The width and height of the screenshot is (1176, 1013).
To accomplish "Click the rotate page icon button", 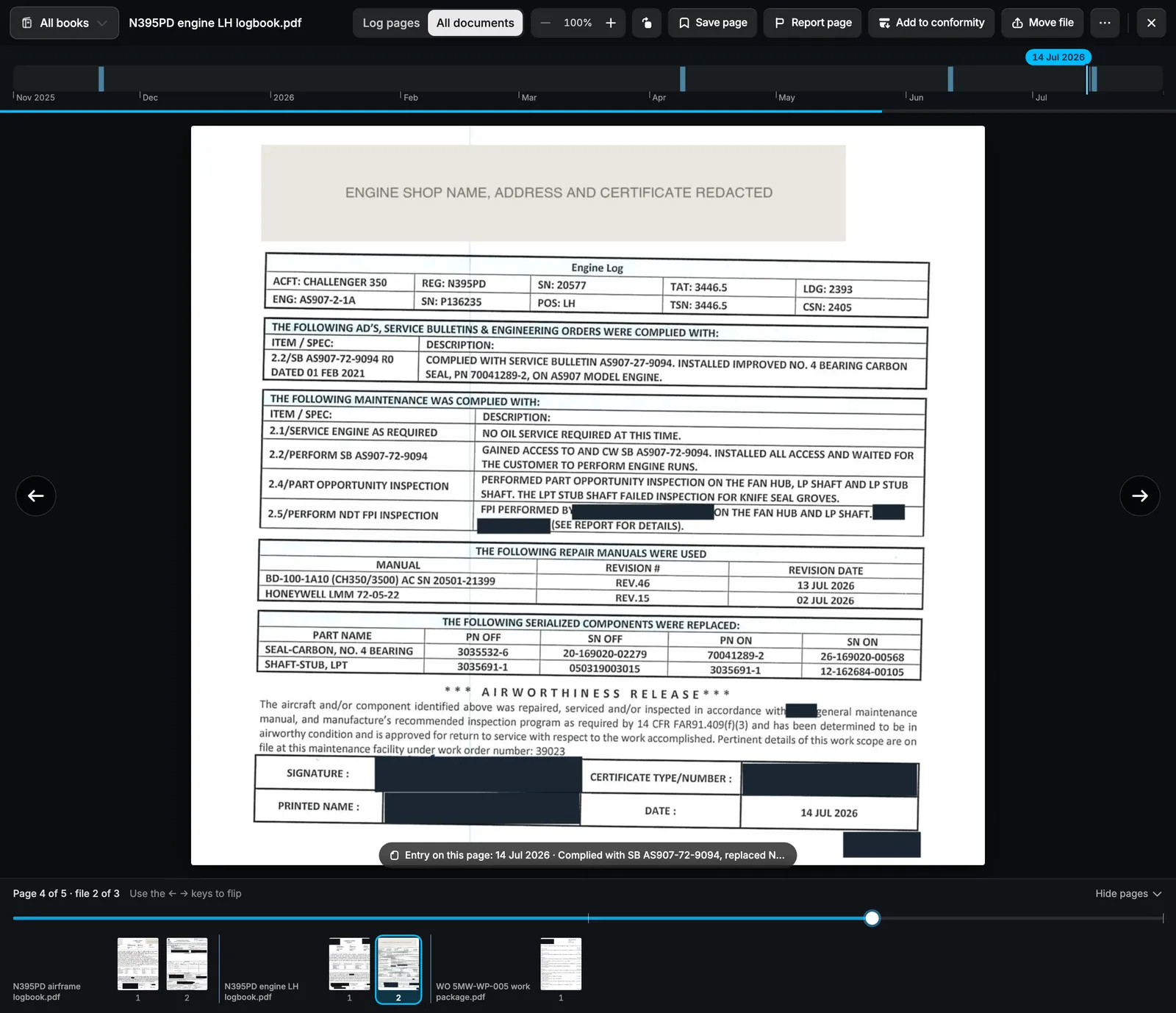I will click(x=647, y=23).
